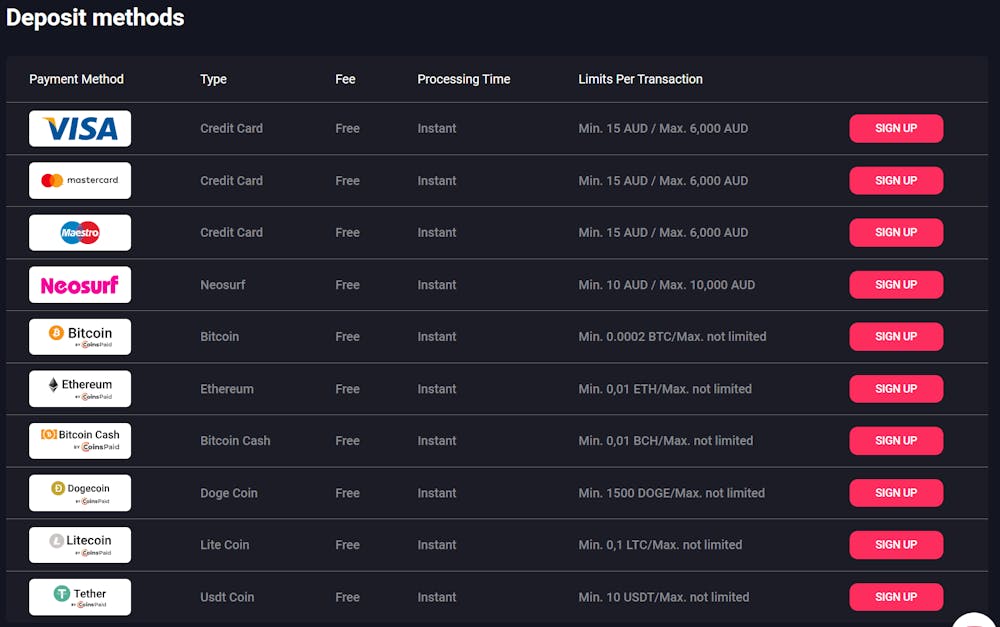Sign up in the Mastercard row
The image size is (1000, 627).
click(x=896, y=181)
